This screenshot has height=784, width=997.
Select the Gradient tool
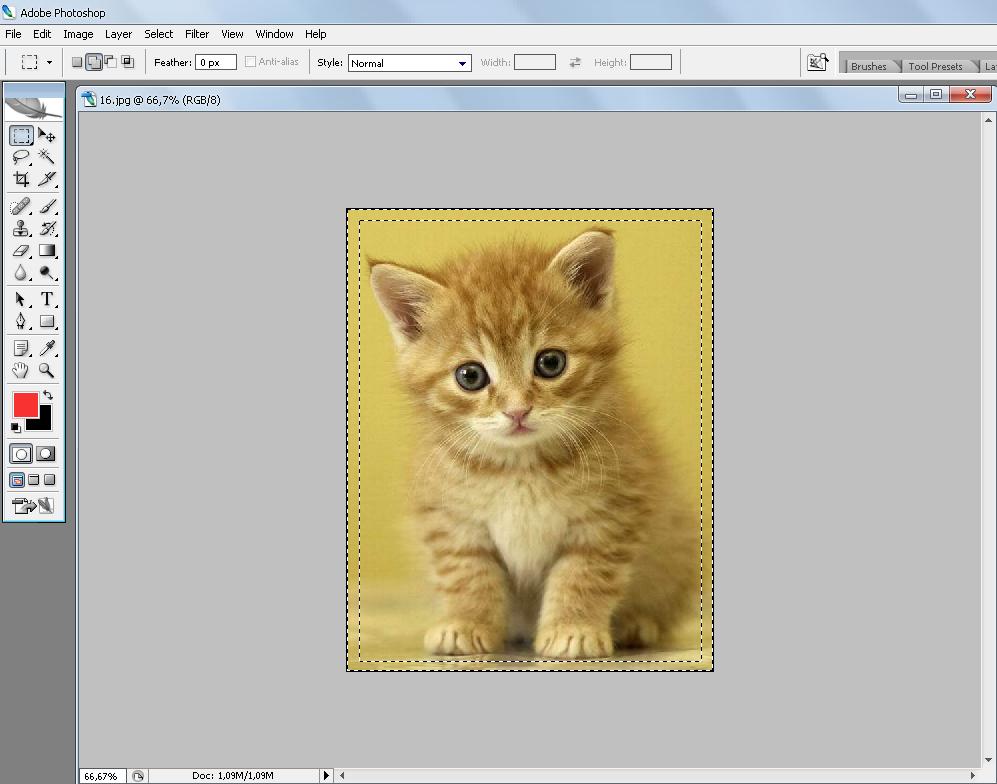(46, 251)
